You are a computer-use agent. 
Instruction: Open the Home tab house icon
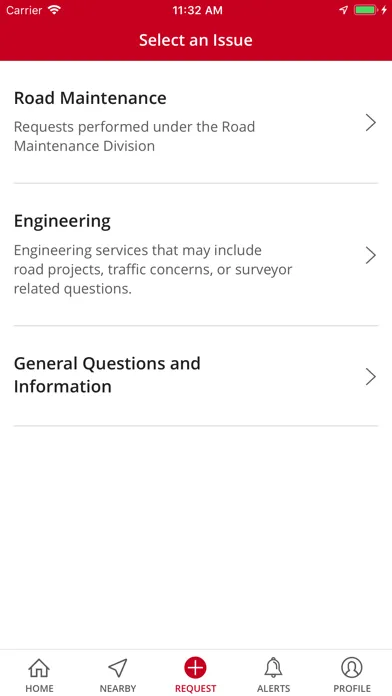point(39,668)
